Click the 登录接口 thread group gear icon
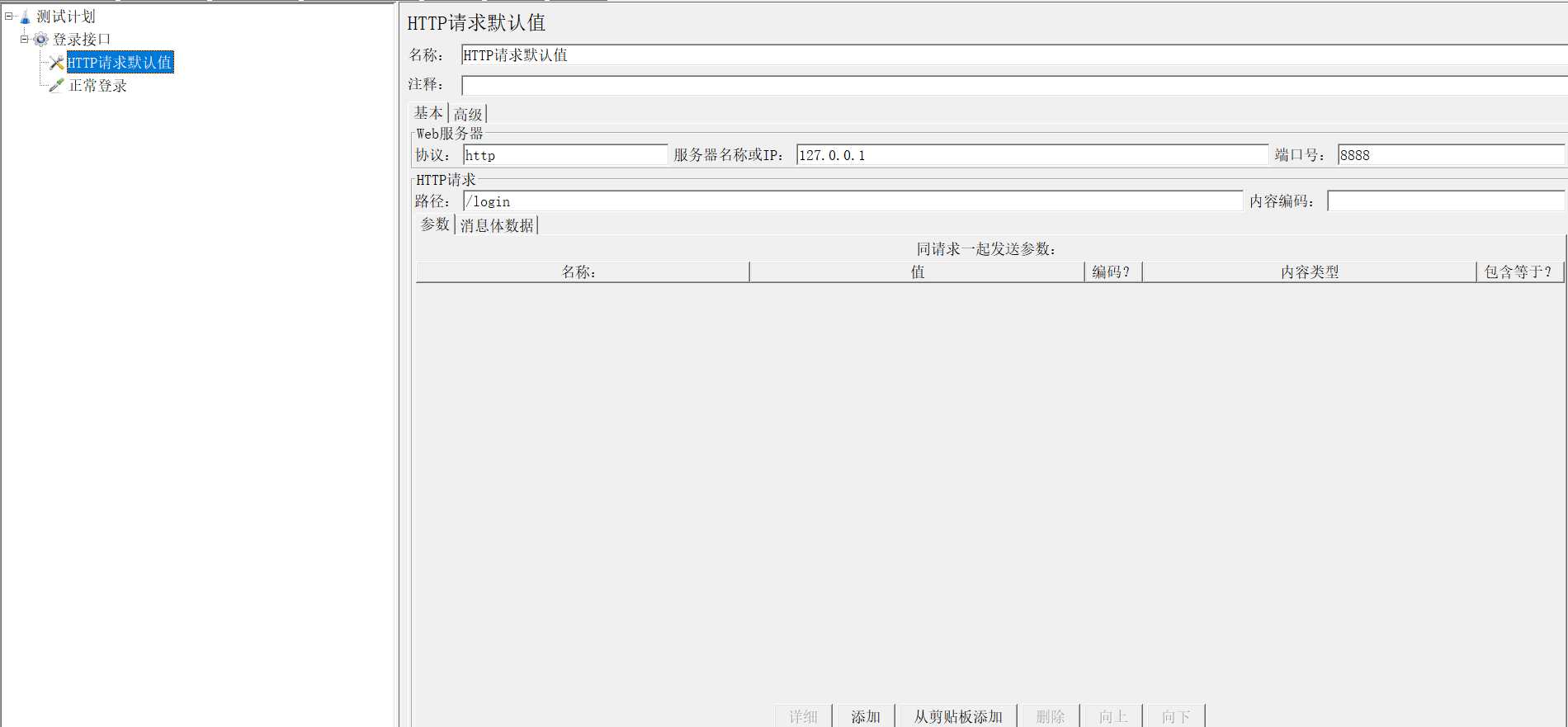The width and height of the screenshot is (1568, 727). coord(40,39)
